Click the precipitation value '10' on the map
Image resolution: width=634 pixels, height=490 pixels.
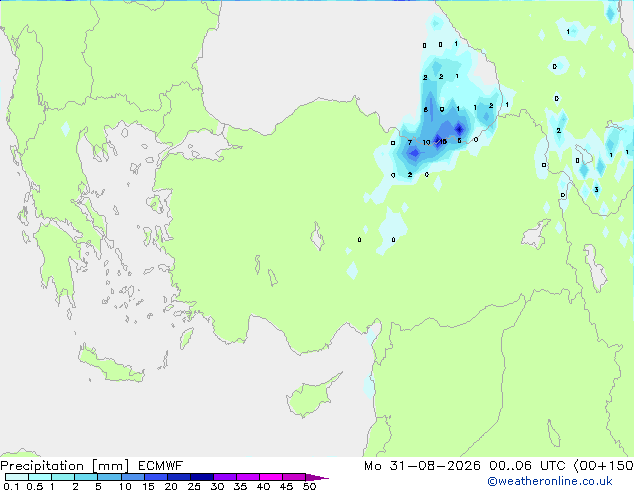(426, 142)
